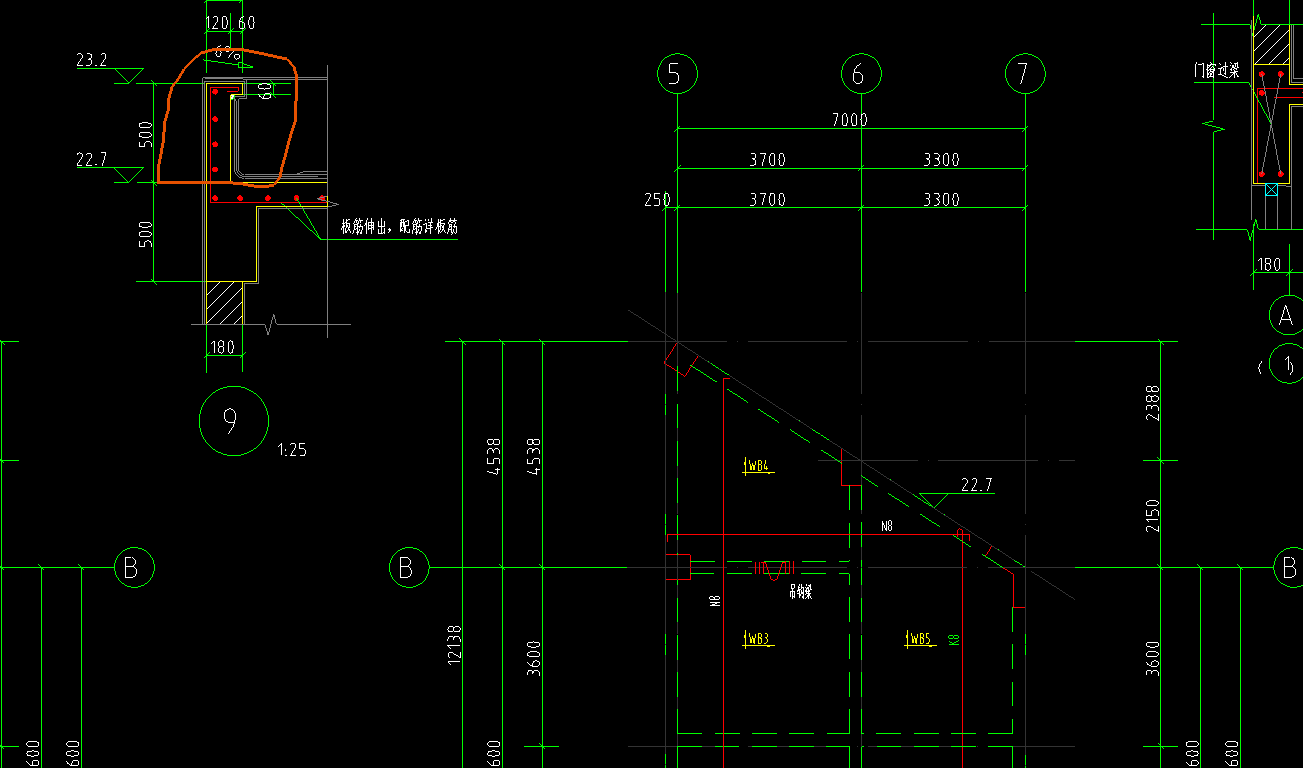The height and width of the screenshot is (768, 1303).
Task: Select the 门窗过梁 title text
Action: tap(1215, 70)
